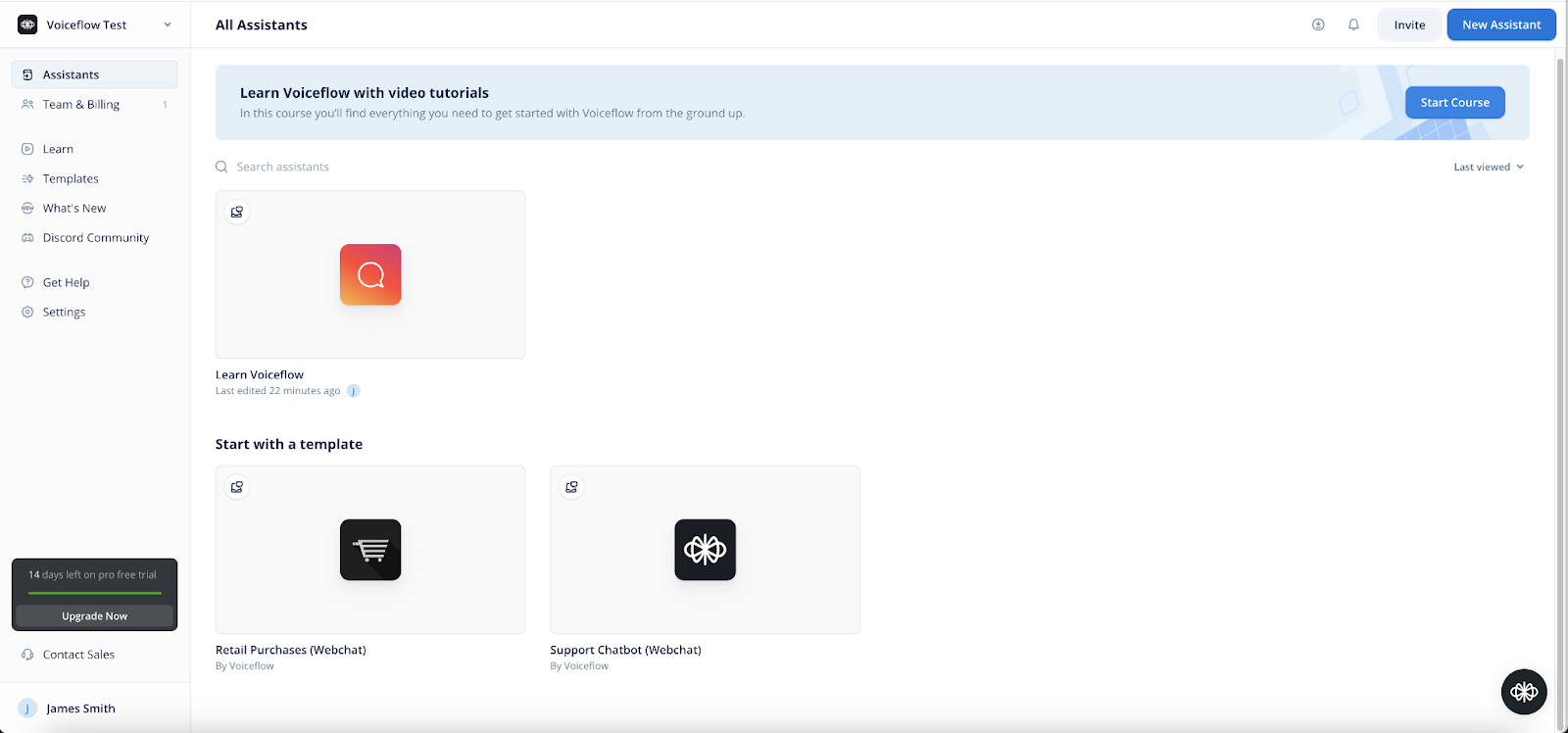Click the Assistants sidebar icon
The height and width of the screenshot is (733, 1568).
(27, 74)
